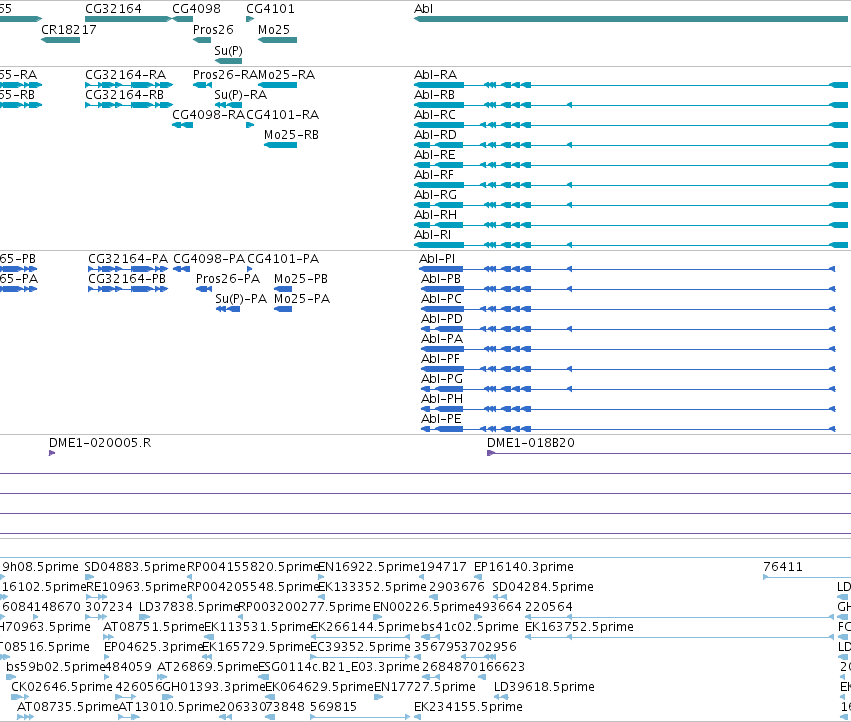851x722 pixels.
Task: Click protein Abl-PH
Action: (628, 409)
